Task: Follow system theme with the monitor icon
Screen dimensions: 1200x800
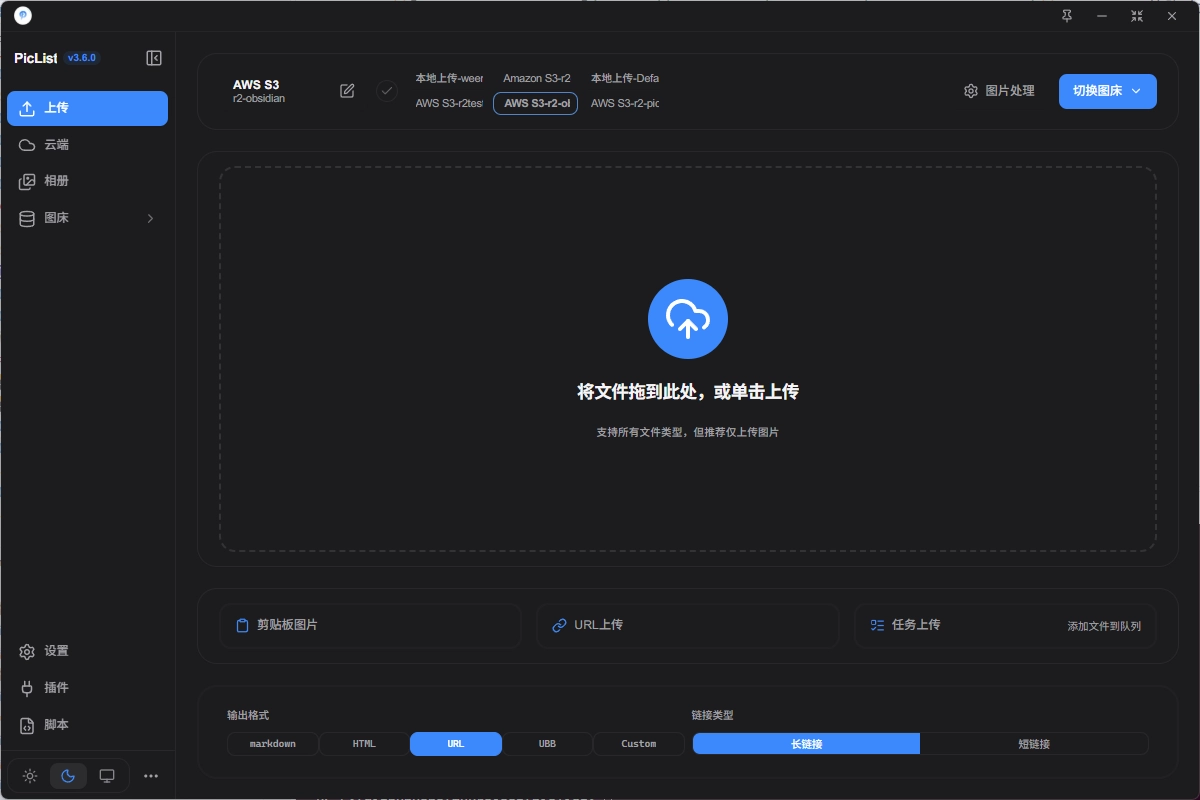Action: [107, 776]
